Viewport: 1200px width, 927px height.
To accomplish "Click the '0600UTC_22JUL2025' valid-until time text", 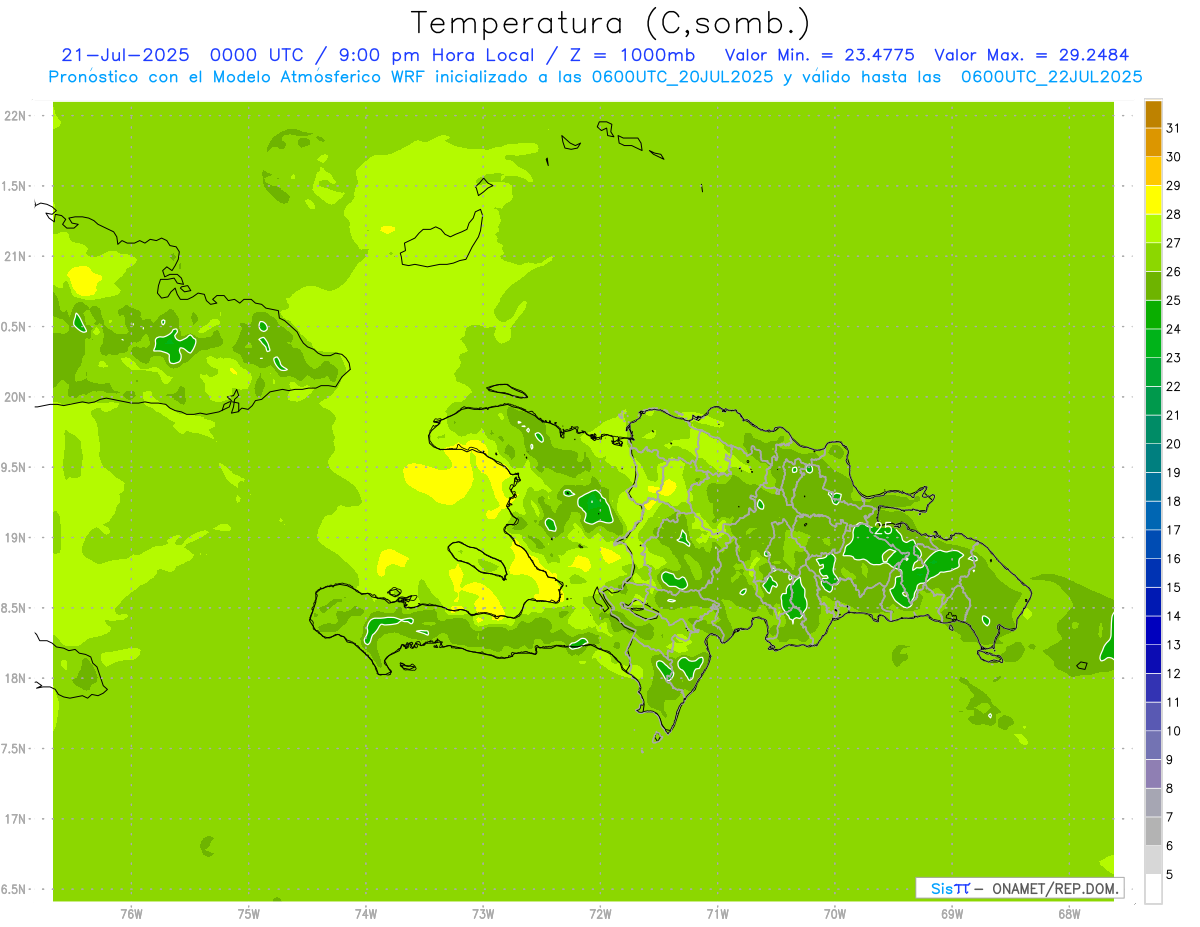I will pyautogui.click(x=1051, y=76).
